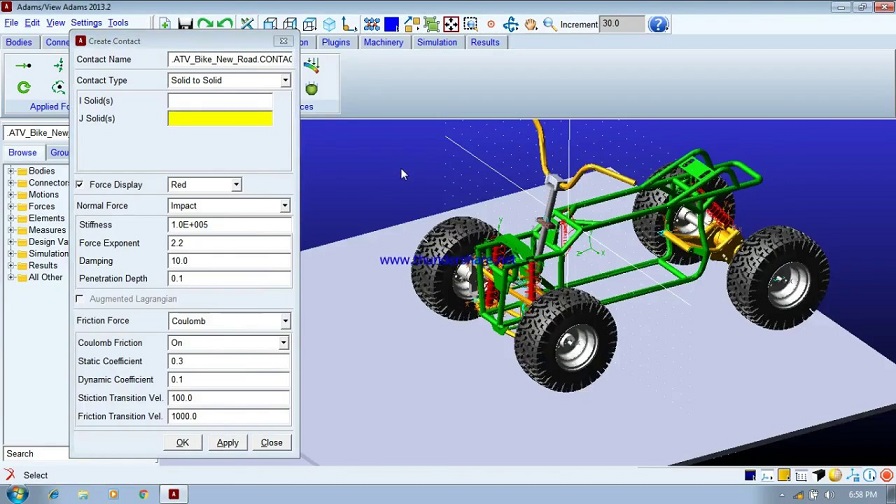Open the Force Display color dropdown

[x=235, y=185]
